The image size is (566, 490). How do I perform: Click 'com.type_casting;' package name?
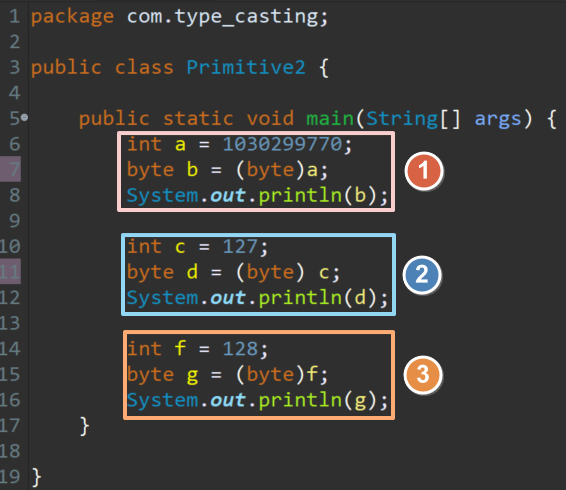pyautogui.click(x=227, y=17)
